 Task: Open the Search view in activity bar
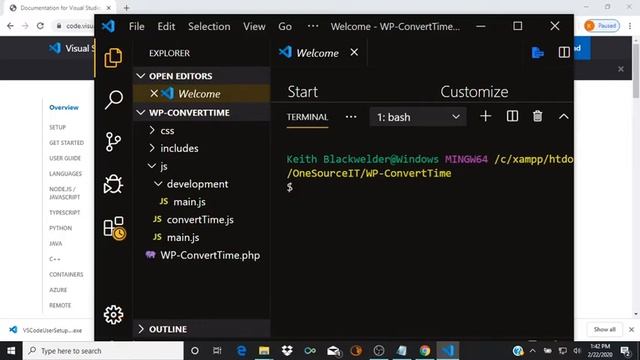pos(113,100)
